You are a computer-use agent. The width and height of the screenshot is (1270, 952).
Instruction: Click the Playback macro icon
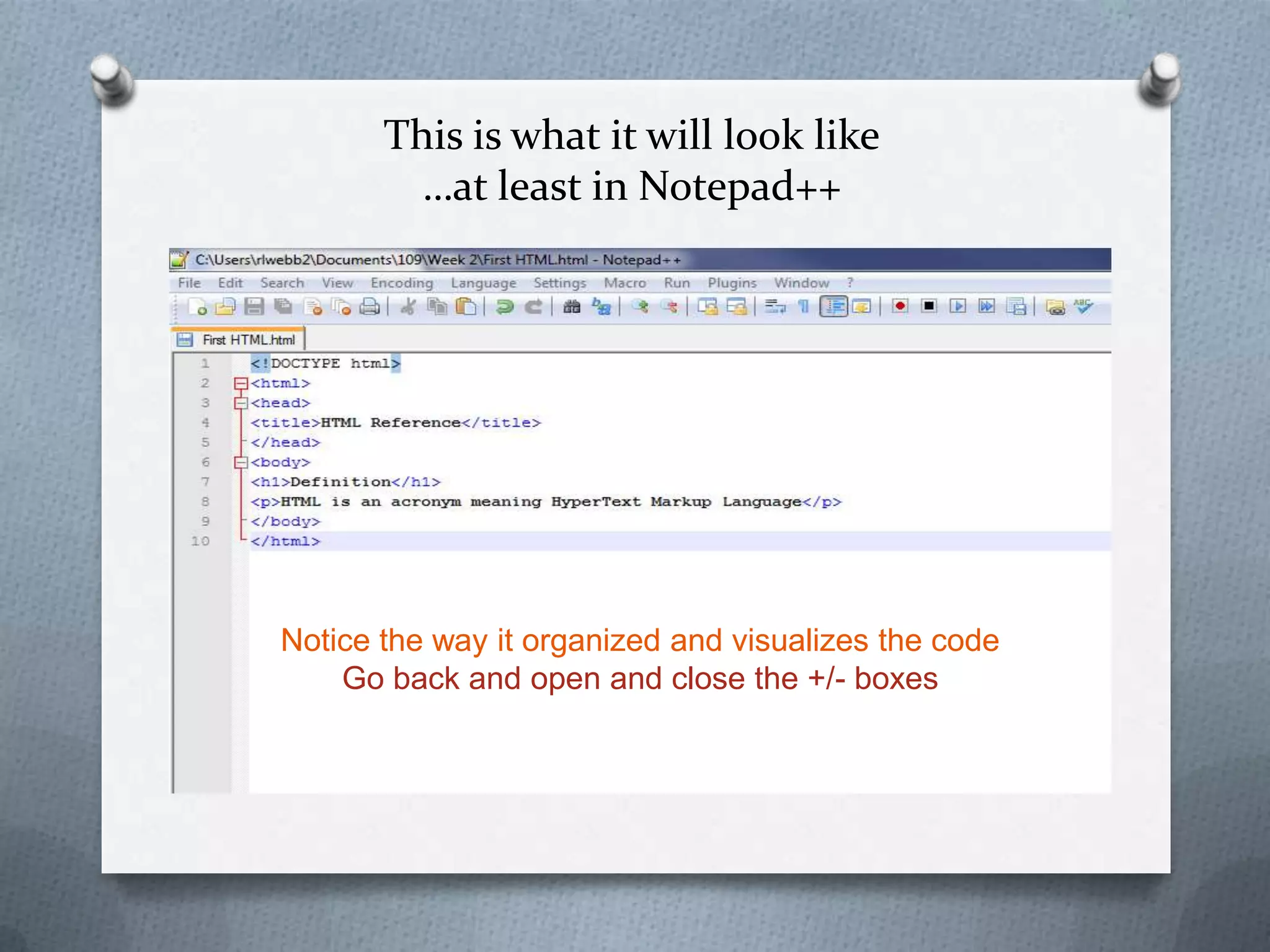point(957,306)
